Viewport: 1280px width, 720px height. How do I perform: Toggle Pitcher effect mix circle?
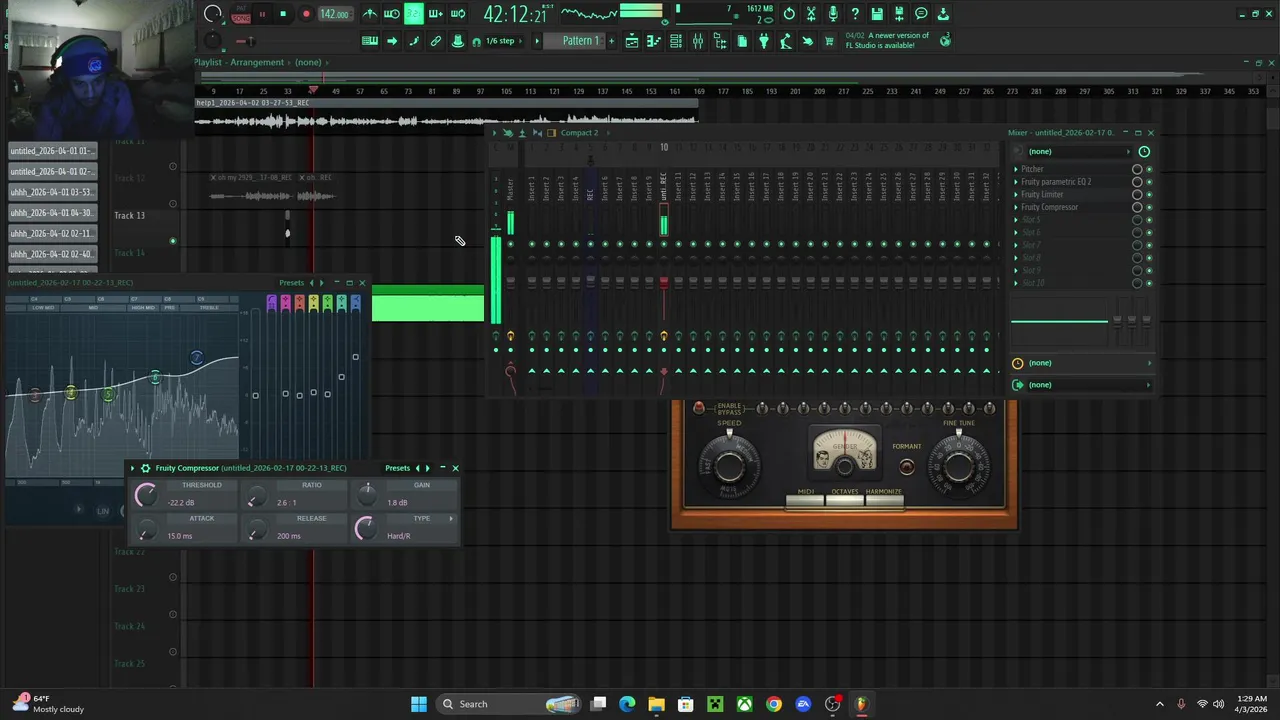click(x=1137, y=169)
